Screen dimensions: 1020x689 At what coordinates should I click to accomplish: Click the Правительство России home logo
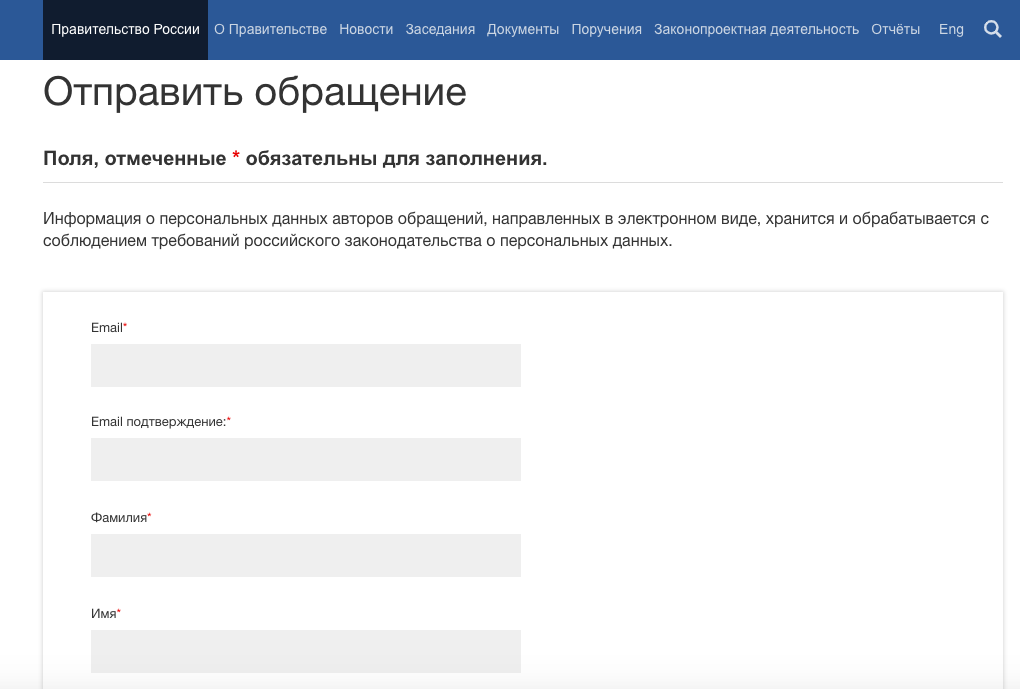coord(125,29)
